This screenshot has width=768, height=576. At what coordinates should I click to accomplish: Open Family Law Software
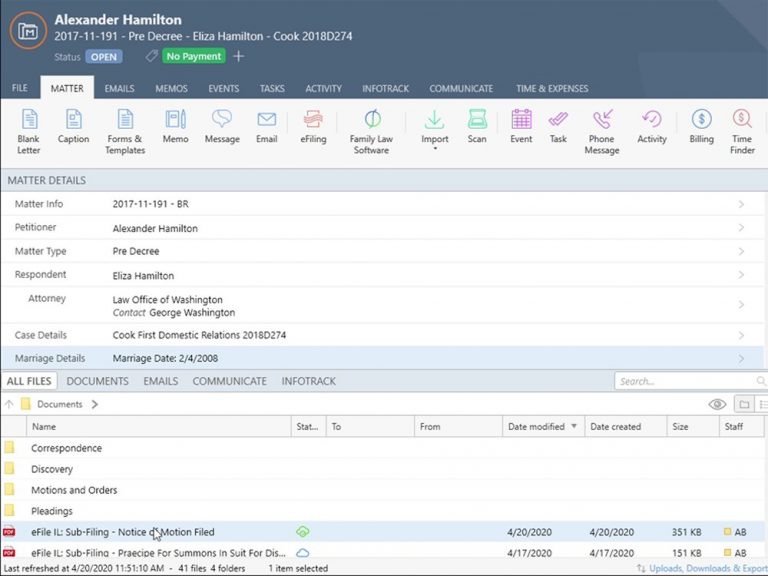(x=371, y=131)
